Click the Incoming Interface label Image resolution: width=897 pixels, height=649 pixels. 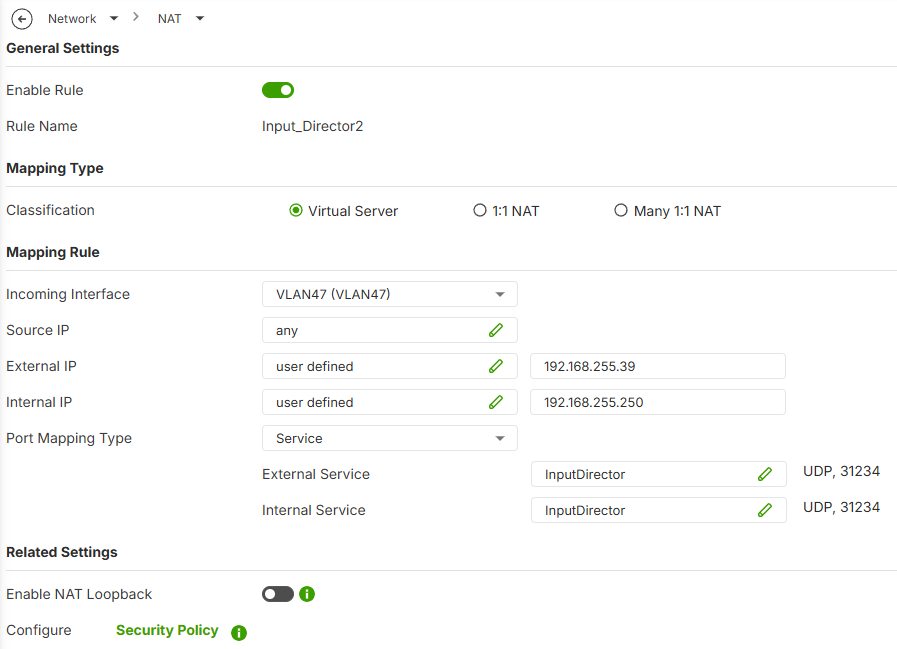tap(68, 294)
